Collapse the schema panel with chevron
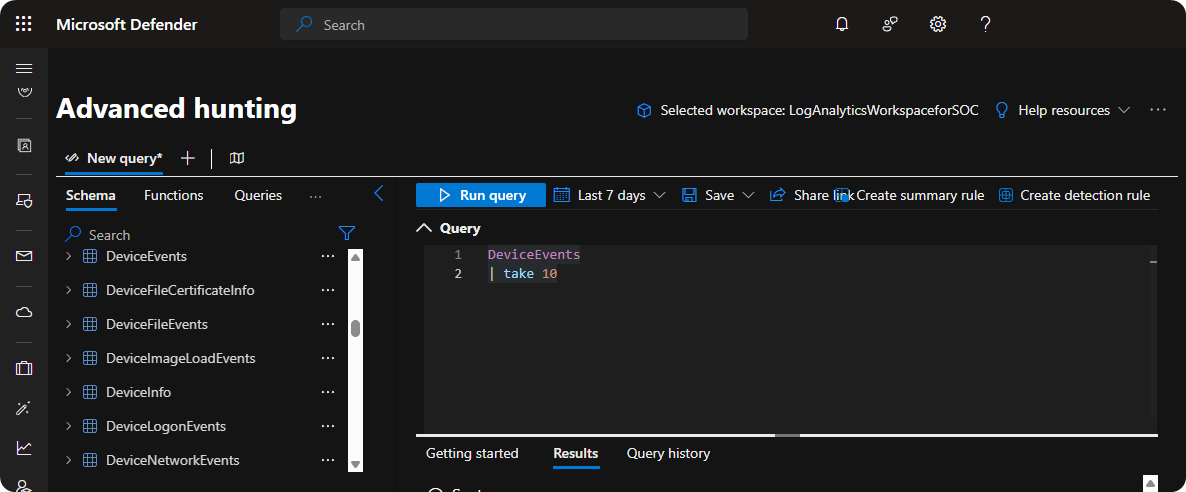 pyautogui.click(x=379, y=194)
